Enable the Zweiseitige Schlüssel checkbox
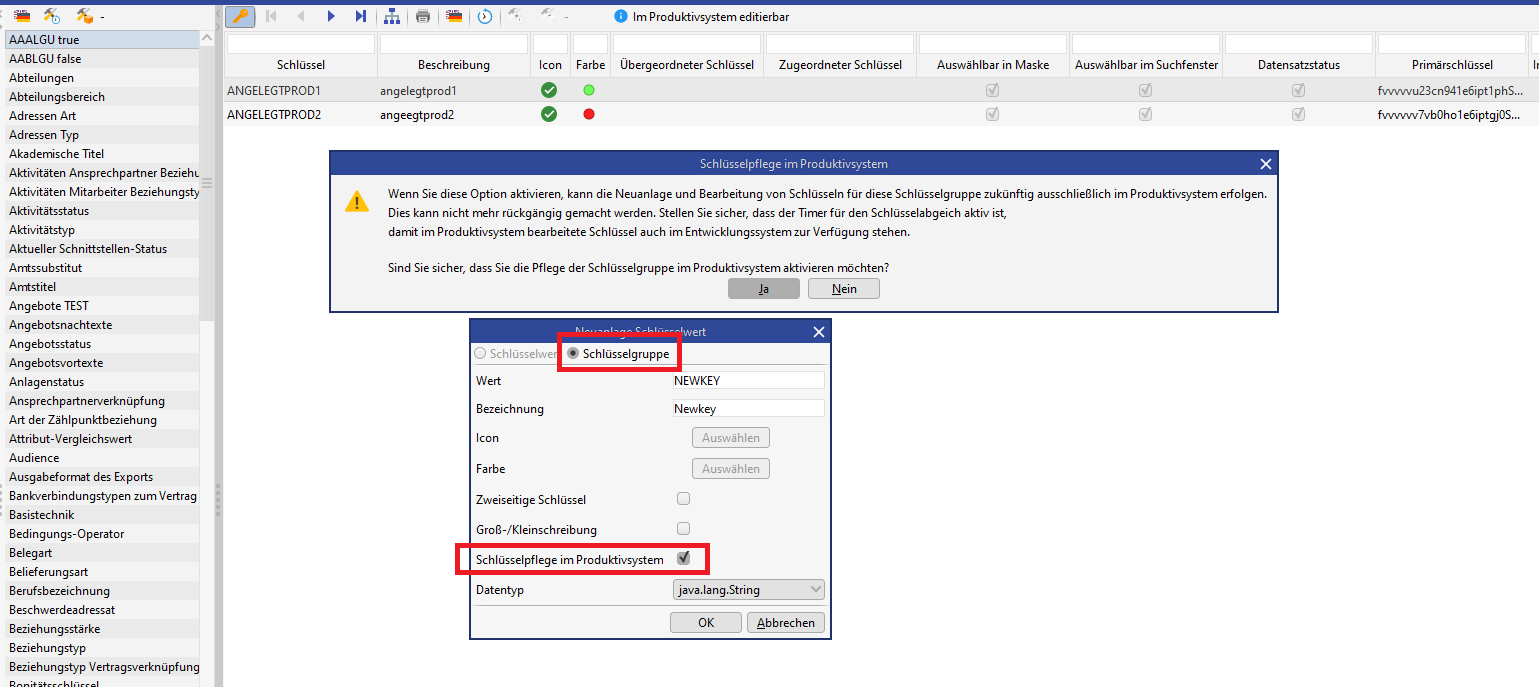This screenshot has width=1539, height=687. point(684,499)
